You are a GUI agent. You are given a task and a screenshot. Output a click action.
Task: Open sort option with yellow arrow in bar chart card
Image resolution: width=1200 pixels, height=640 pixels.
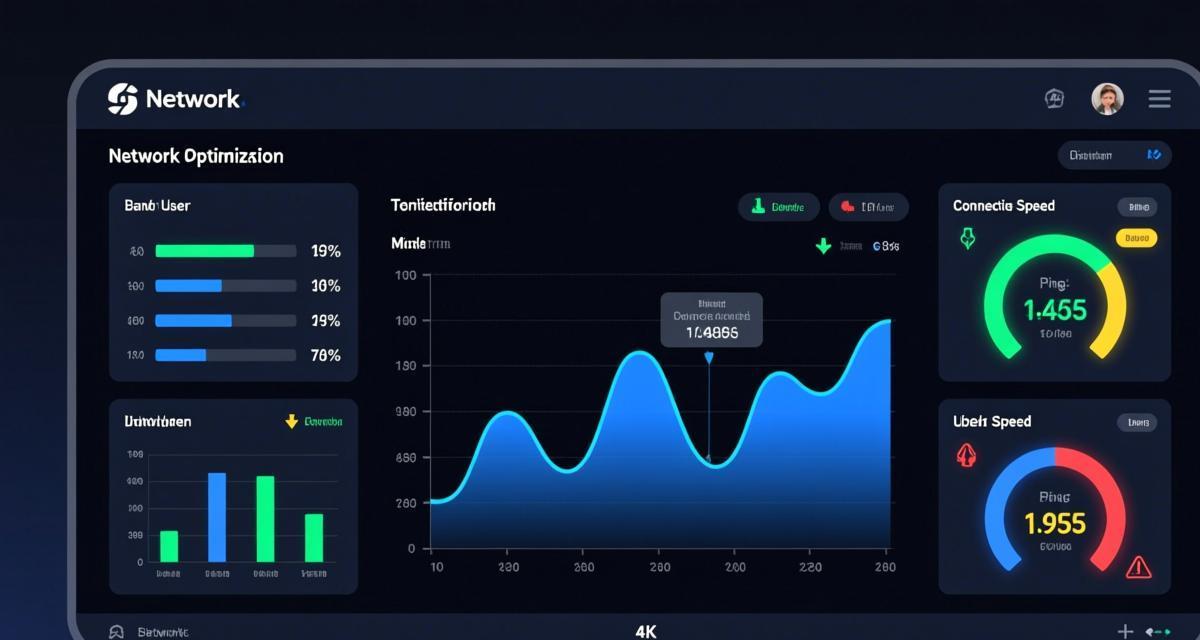[314, 422]
